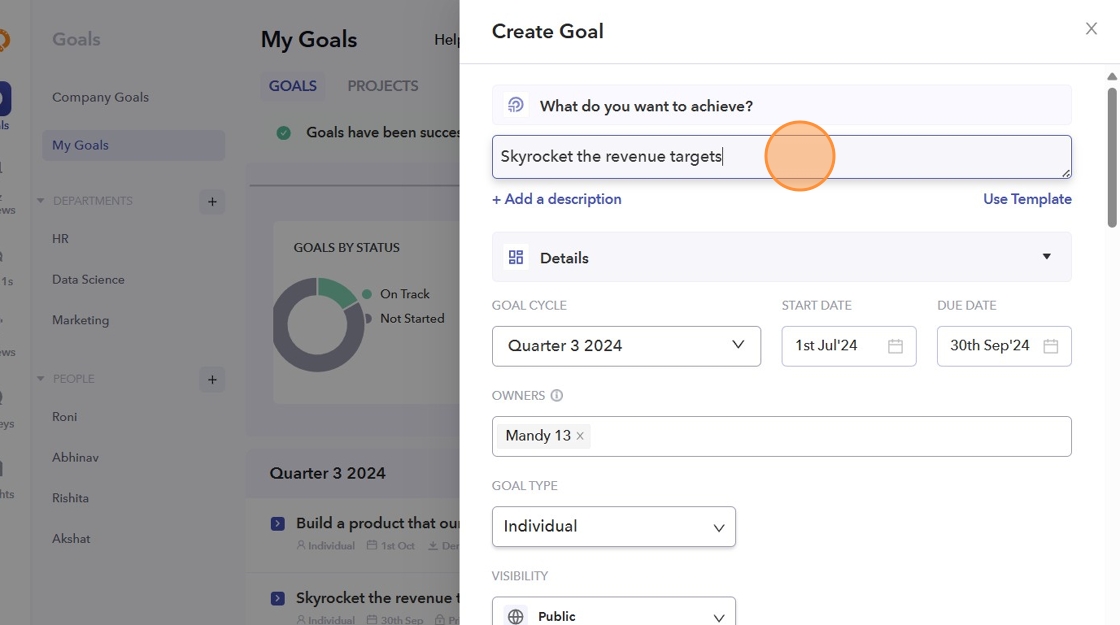Remove Mandy 13 from owners

(x=580, y=436)
